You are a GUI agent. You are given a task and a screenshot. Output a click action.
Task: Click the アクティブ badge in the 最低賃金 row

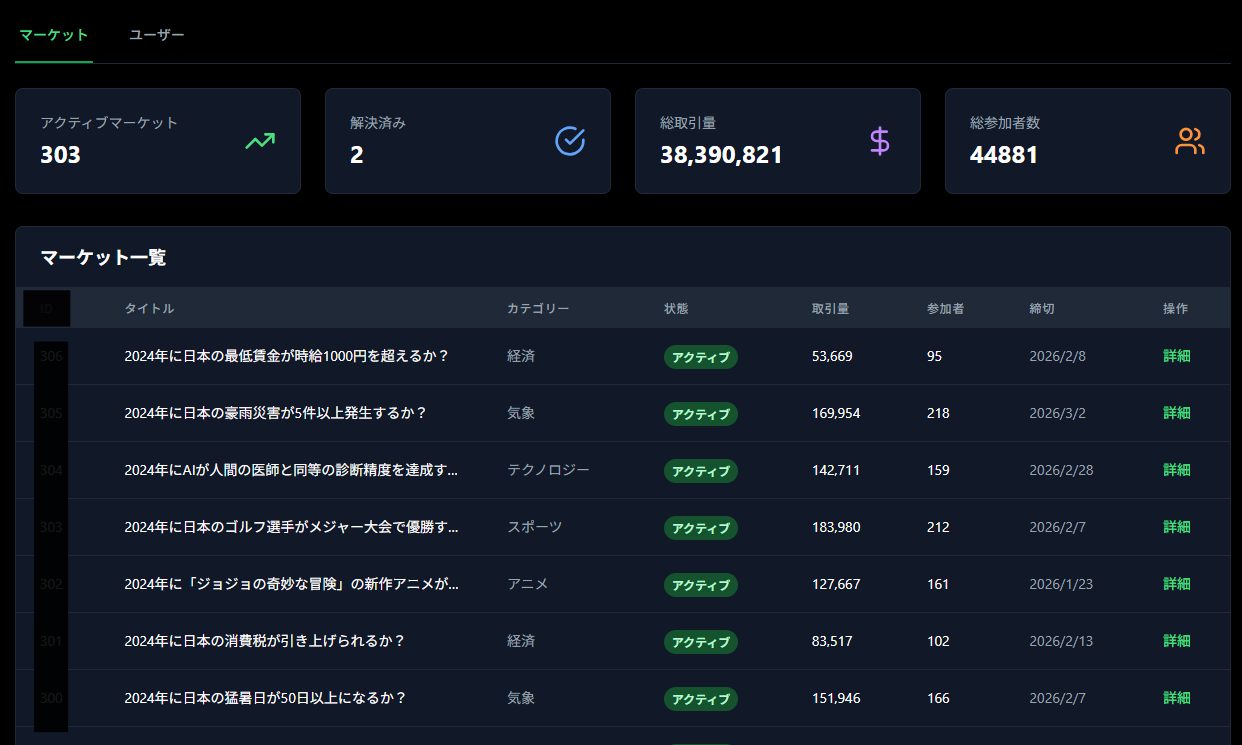pos(701,357)
